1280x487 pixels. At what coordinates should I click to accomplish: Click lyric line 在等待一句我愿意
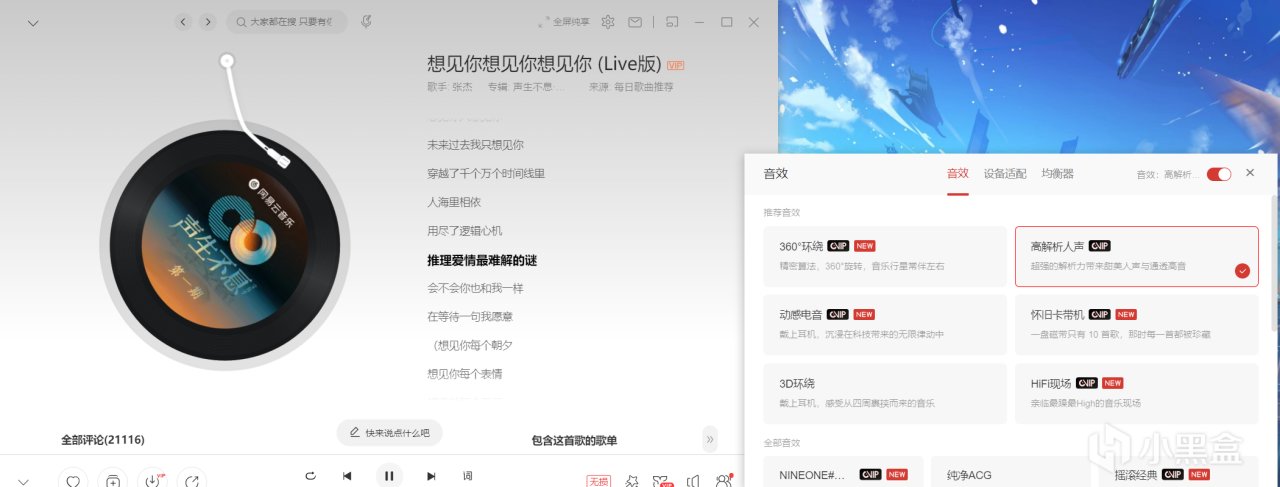tap(470, 316)
